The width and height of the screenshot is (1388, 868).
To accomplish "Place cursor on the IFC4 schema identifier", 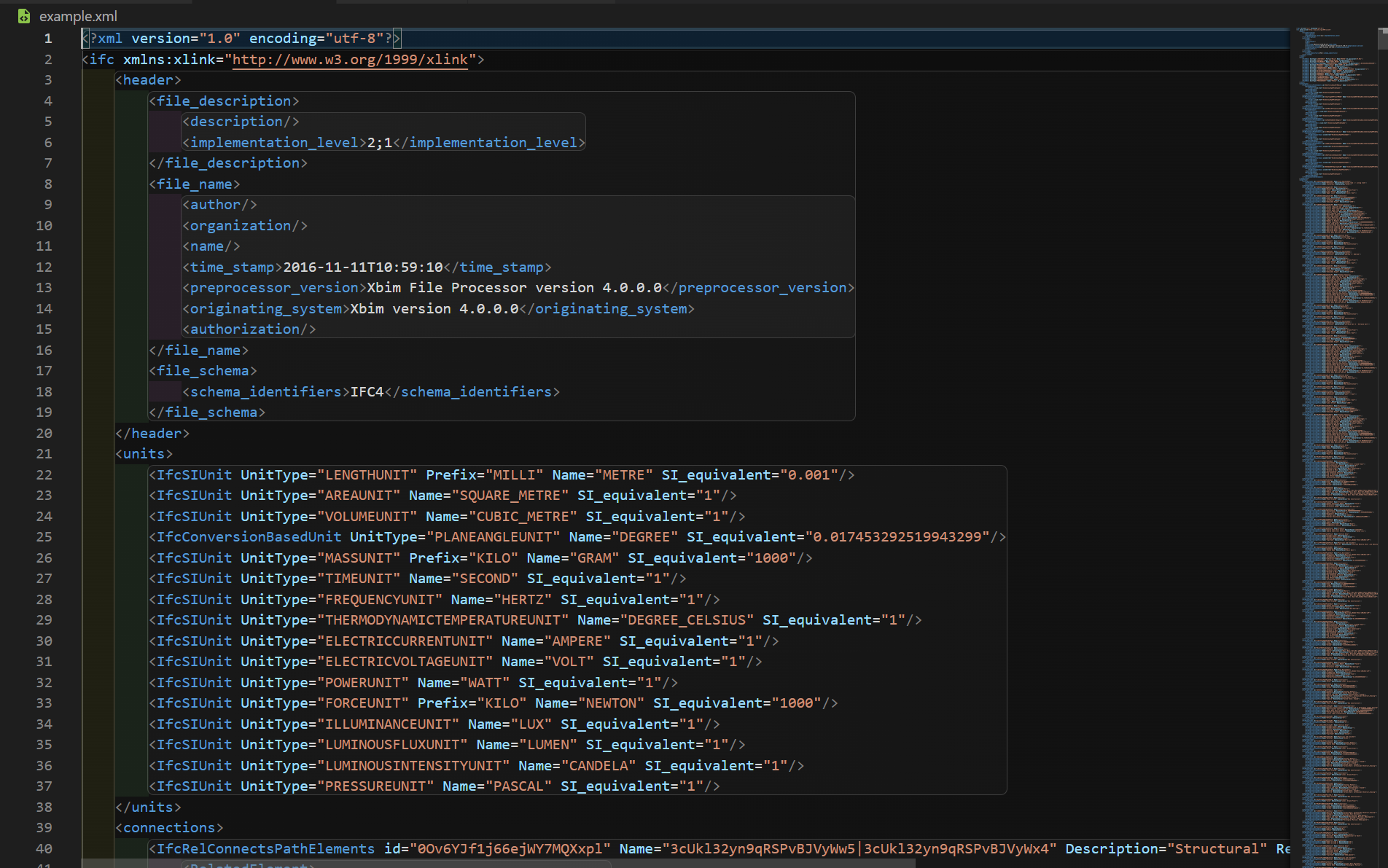I will (367, 391).
